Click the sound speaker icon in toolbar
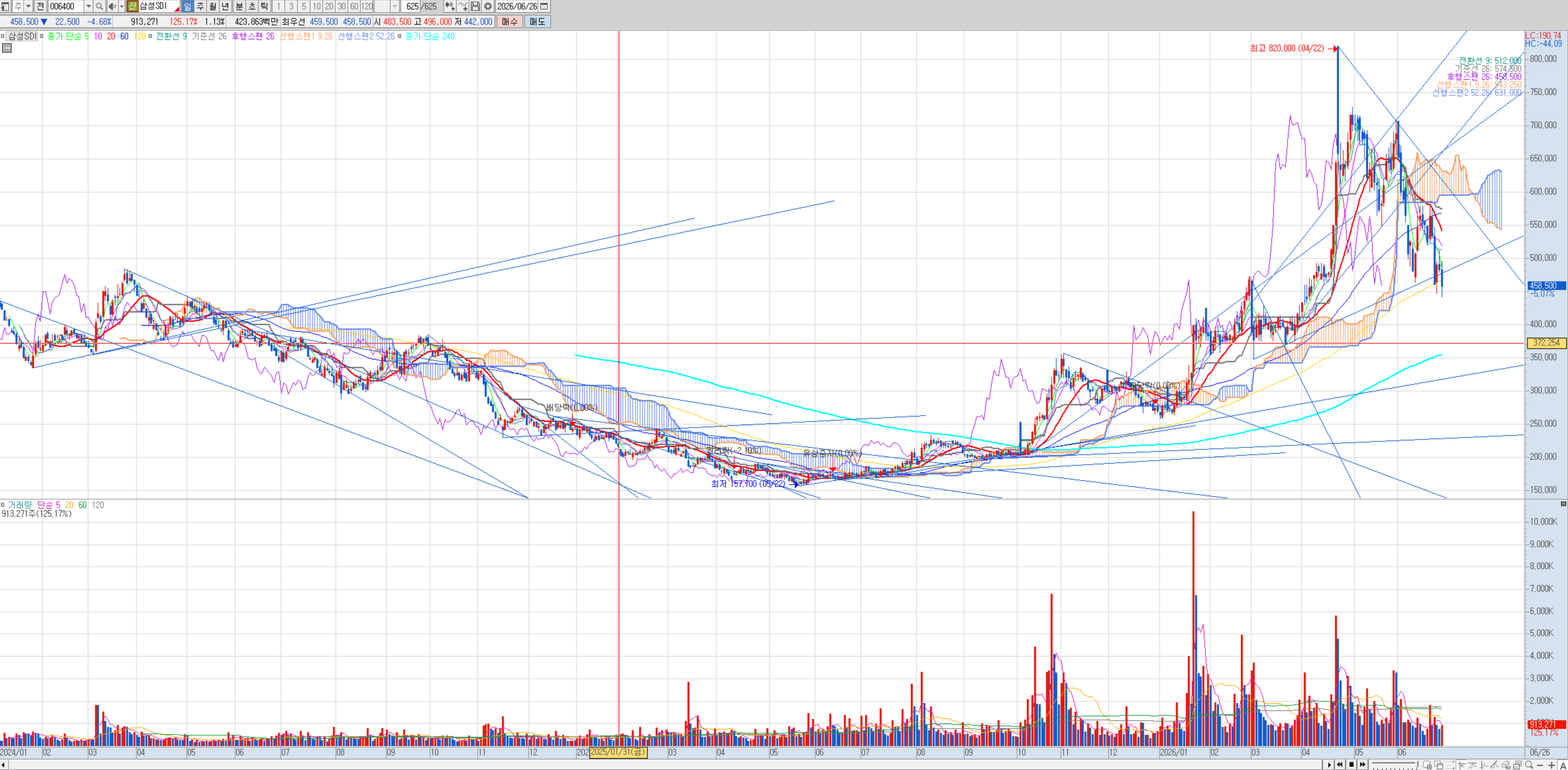The height and width of the screenshot is (770, 1568). coord(112,6)
